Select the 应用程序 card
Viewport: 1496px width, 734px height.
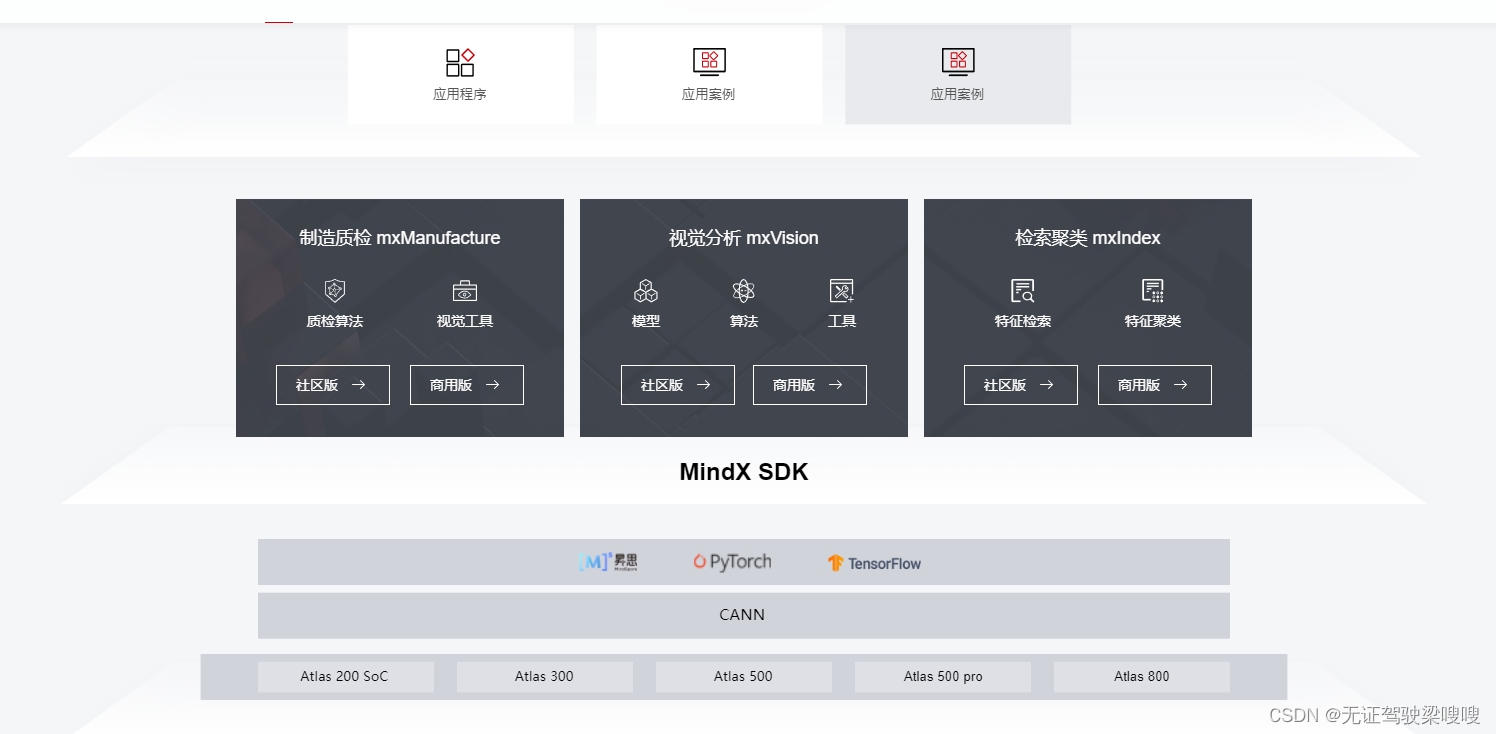pos(461,75)
